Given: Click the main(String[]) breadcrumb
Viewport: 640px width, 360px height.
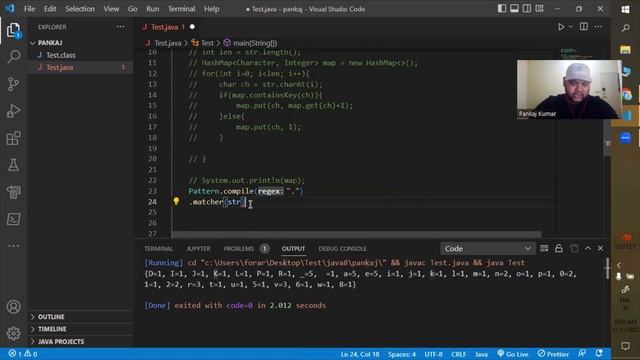Looking at the screenshot, I should (x=250, y=43).
